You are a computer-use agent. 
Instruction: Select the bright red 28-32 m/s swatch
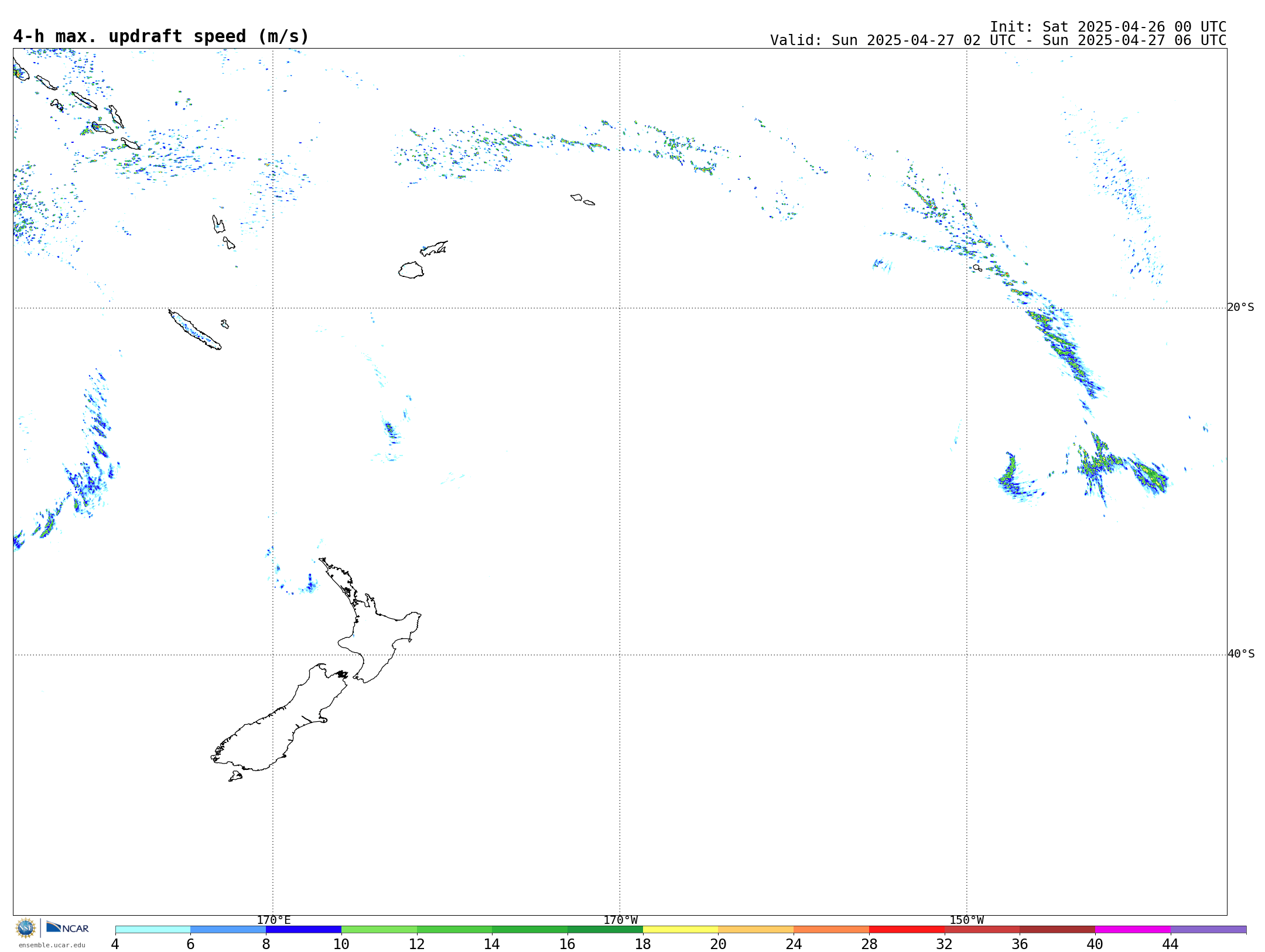click(907, 930)
